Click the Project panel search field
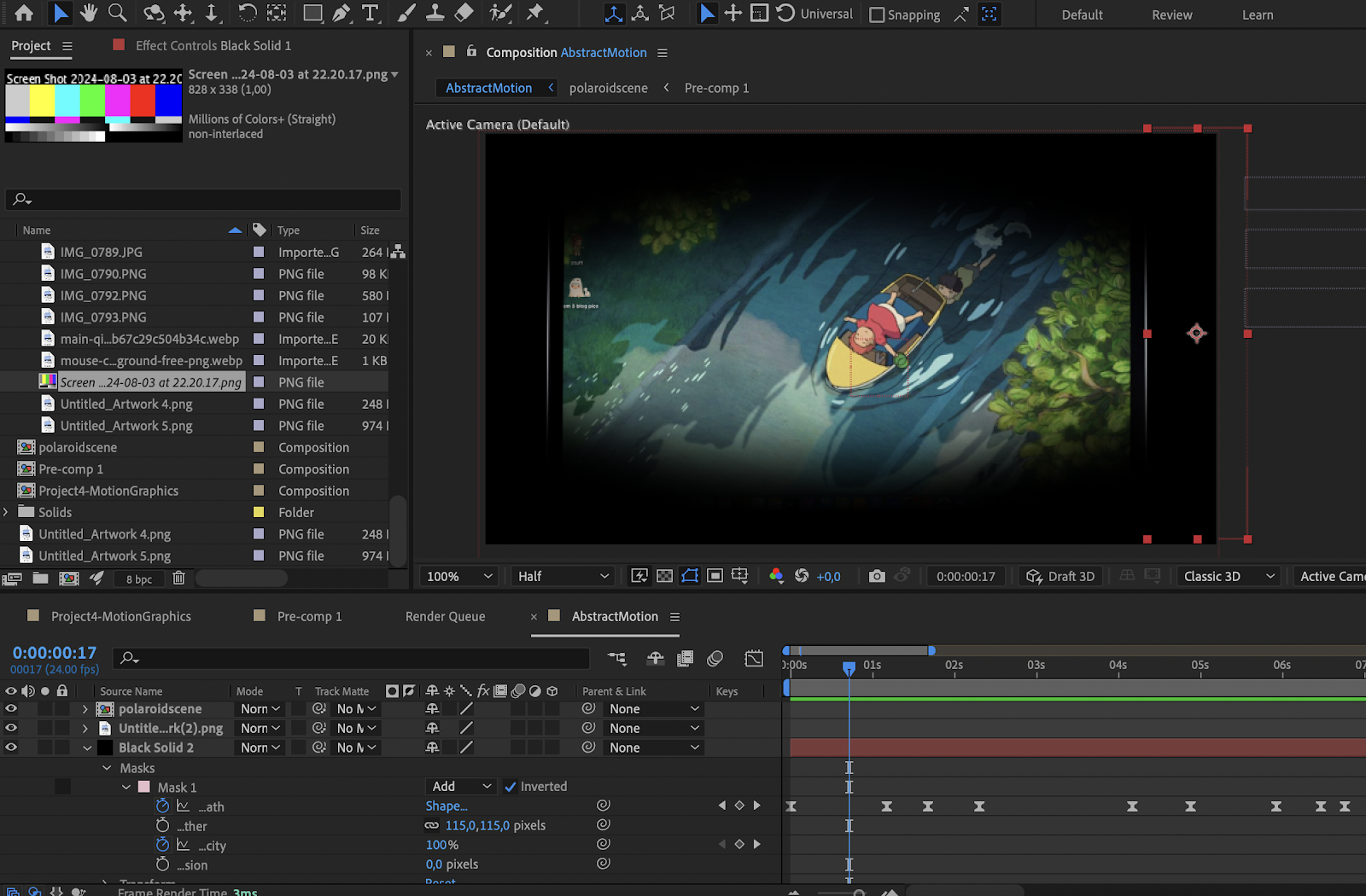Image resolution: width=1366 pixels, height=896 pixels. 203,199
